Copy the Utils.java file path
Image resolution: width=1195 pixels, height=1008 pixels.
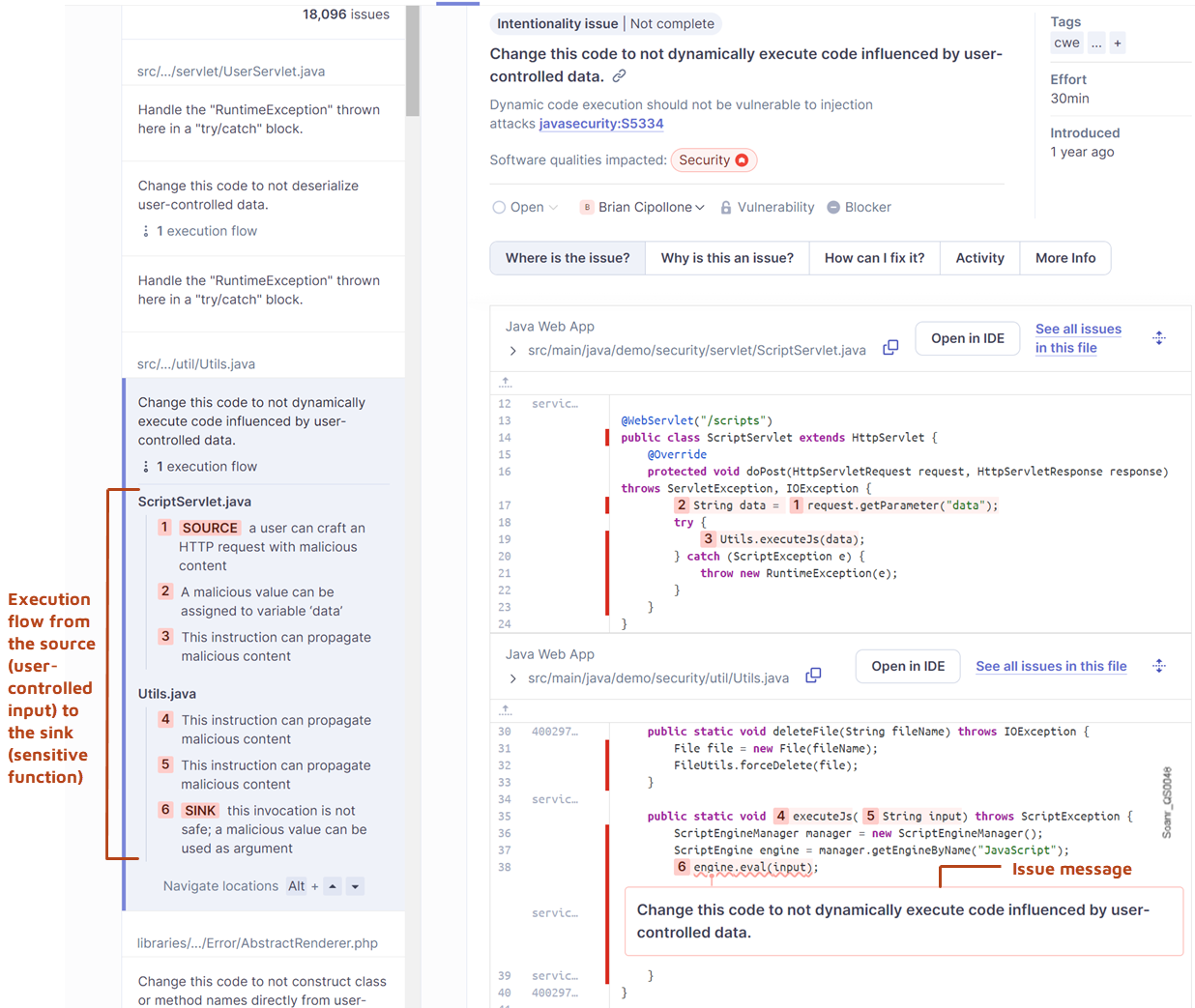pos(813,677)
